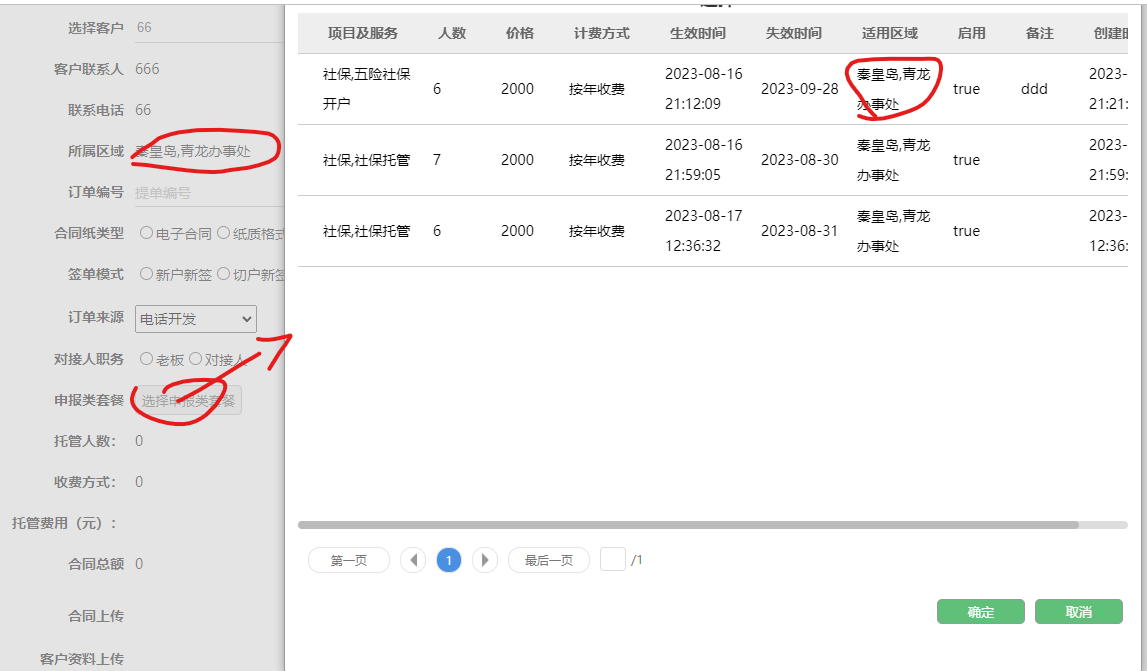Image resolution: width=1147 pixels, height=671 pixels.
Task: Click 按年收费 in the 2023-09-28 row
Action: 597,89
